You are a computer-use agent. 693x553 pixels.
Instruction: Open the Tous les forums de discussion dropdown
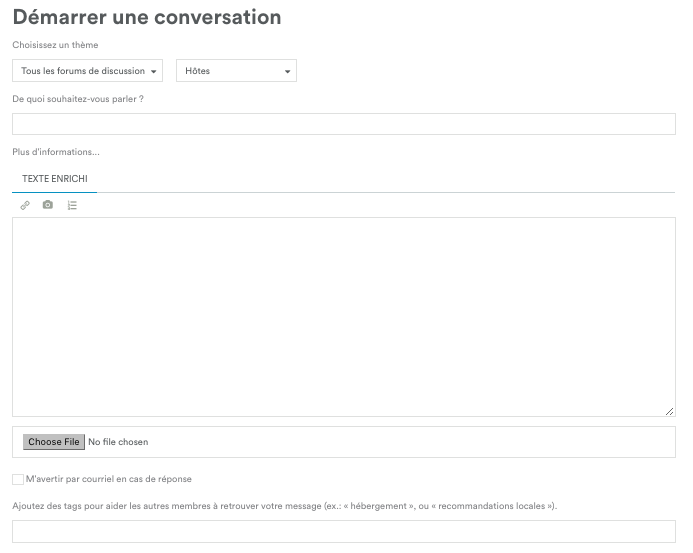pyautogui.click(x=88, y=71)
